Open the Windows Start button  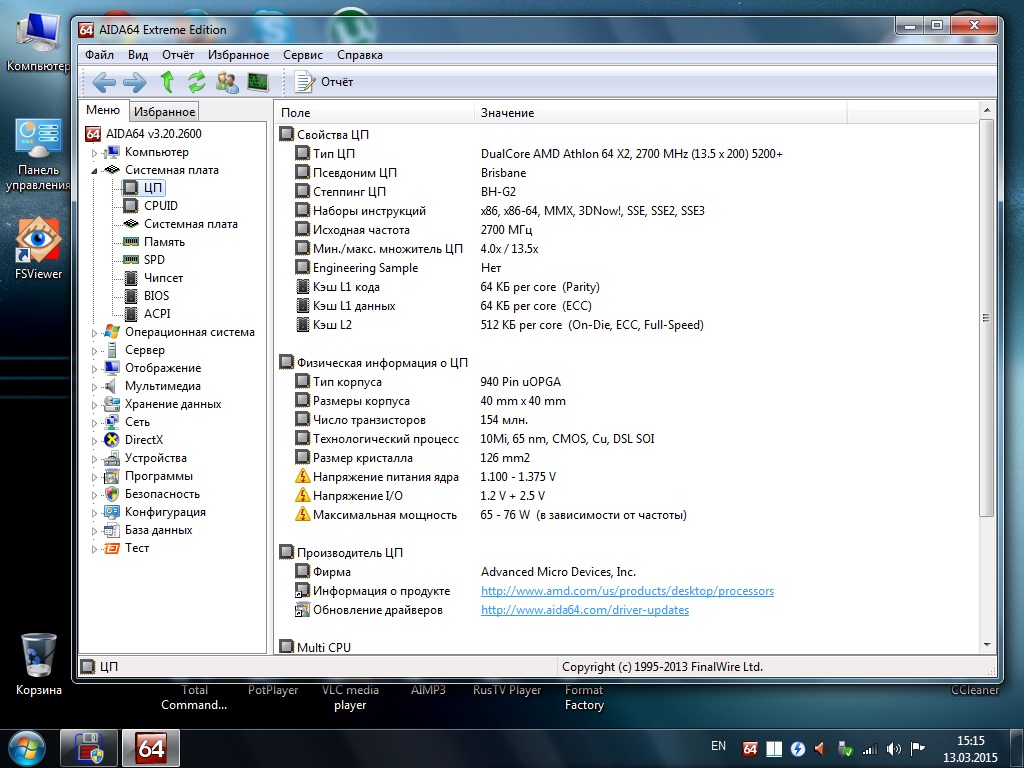pos(25,748)
